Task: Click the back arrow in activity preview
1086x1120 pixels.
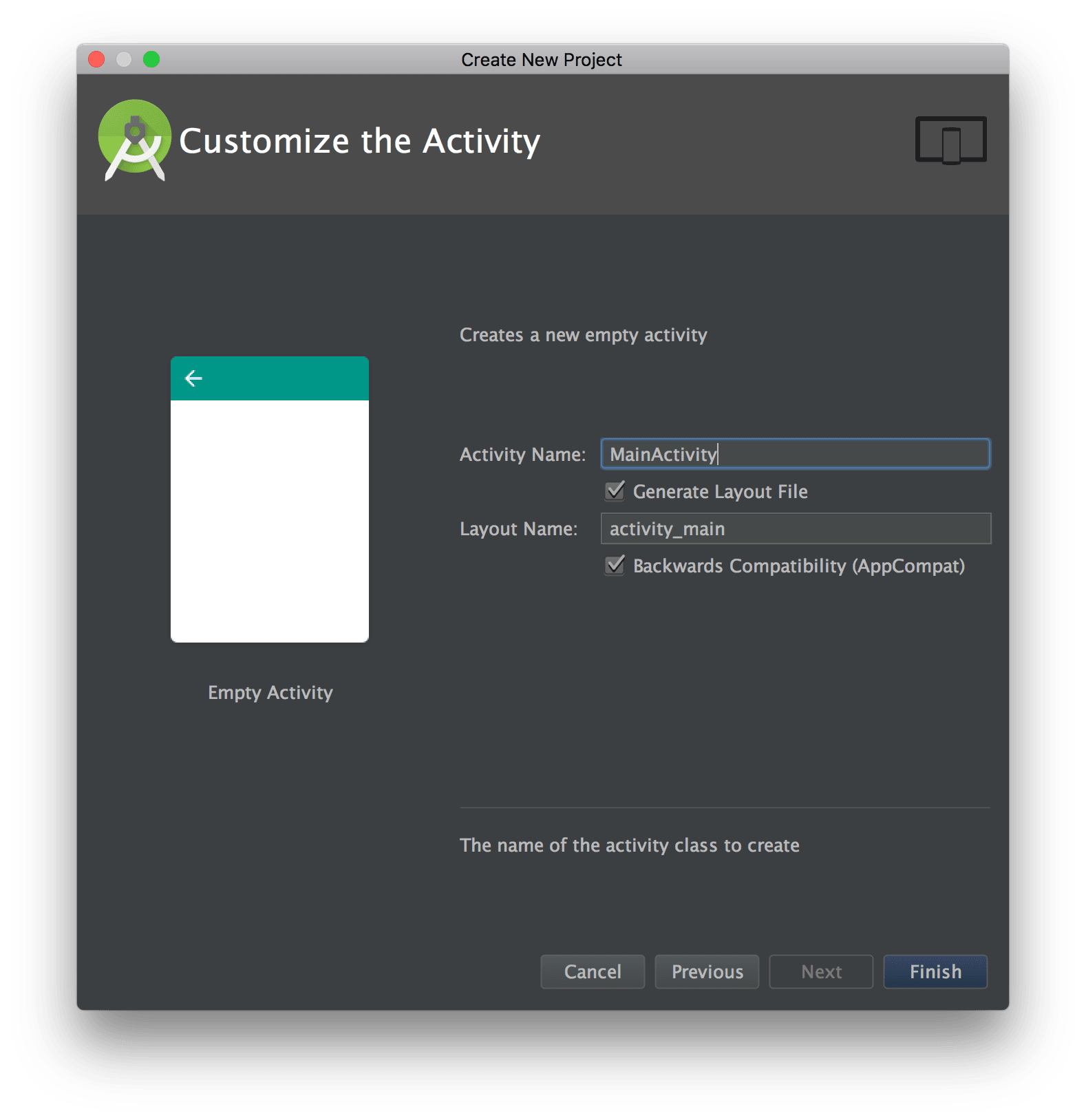Action: pos(193,378)
